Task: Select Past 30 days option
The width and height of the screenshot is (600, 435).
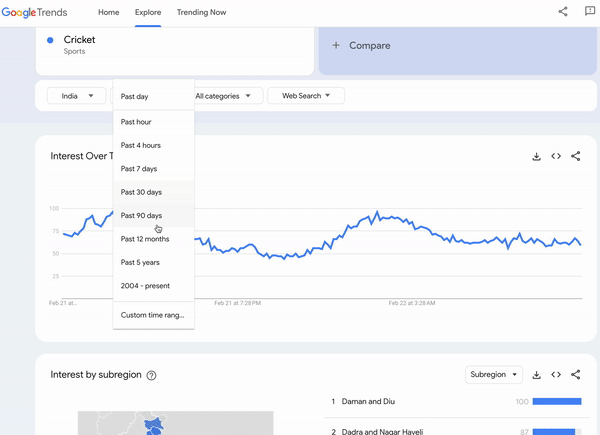Action: (x=153, y=192)
